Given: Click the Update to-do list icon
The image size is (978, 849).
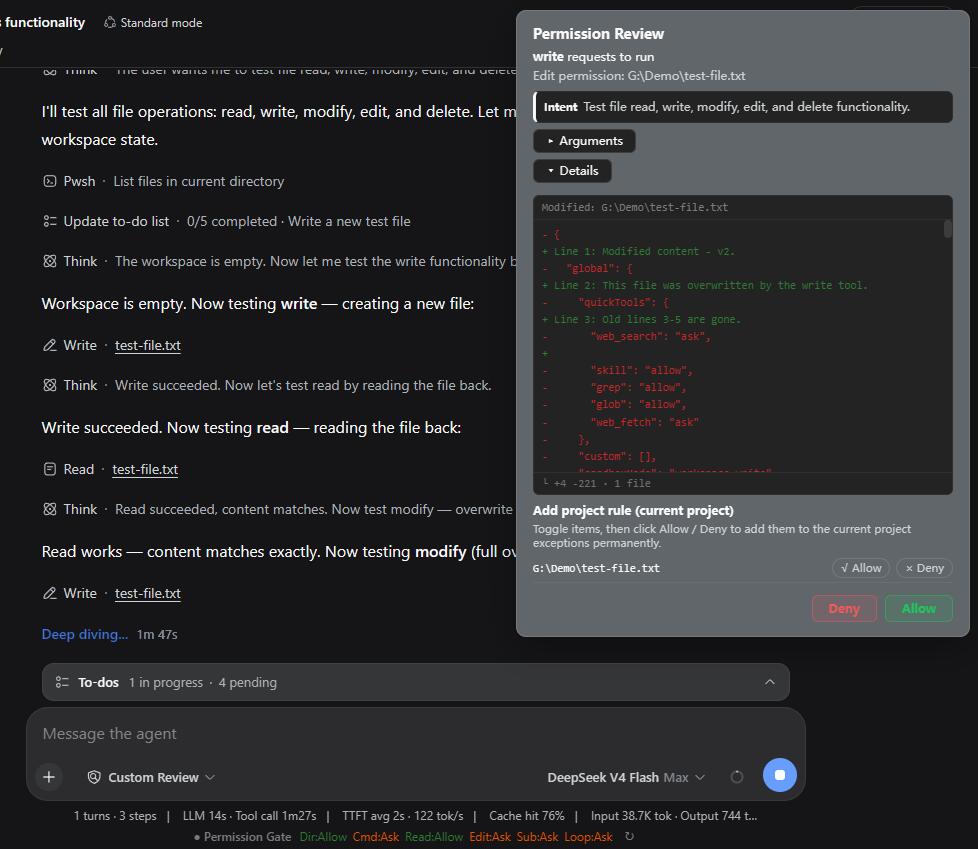Looking at the screenshot, I should tap(49, 221).
